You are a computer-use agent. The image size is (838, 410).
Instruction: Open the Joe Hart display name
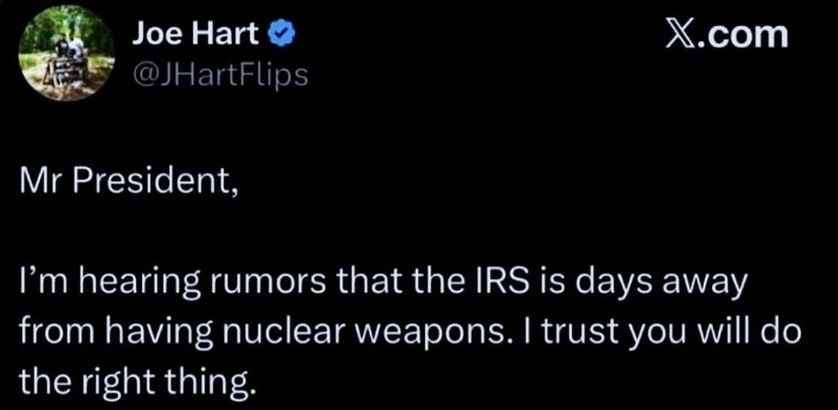click(x=200, y=36)
